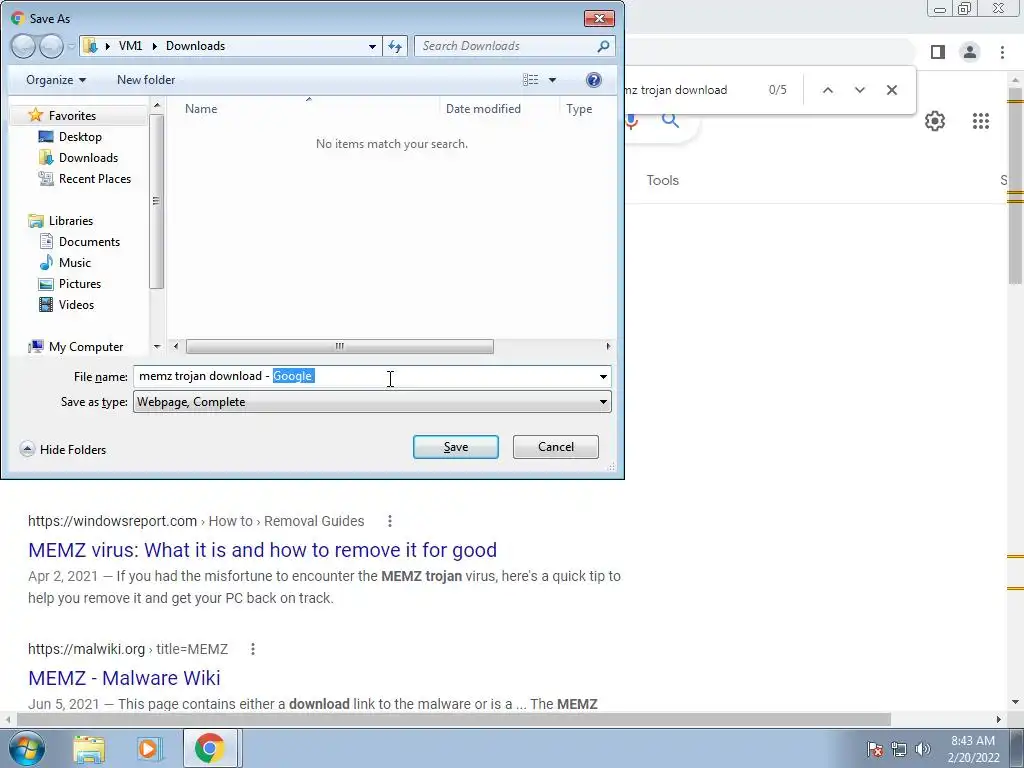Go to previous find match in Chrome

(x=827, y=90)
